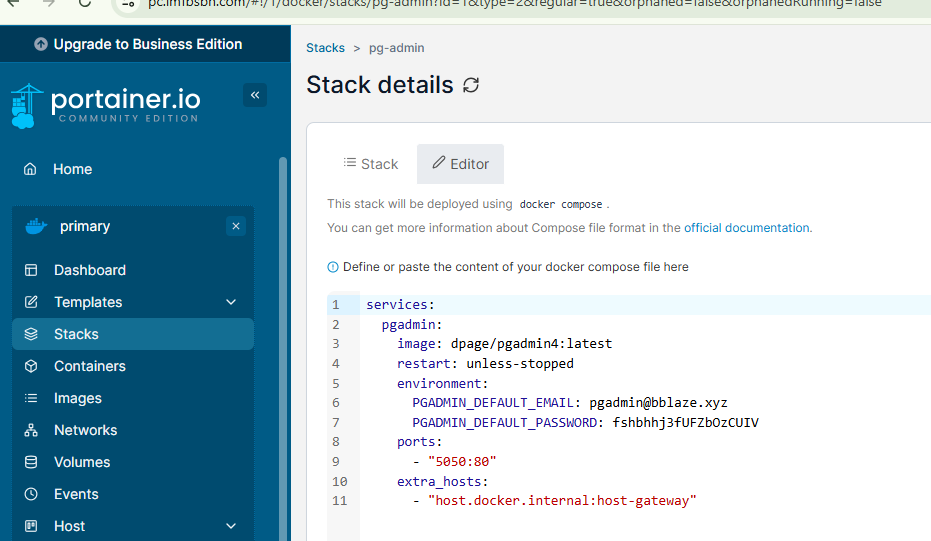The height and width of the screenshot is (541, 931).
Task: Click the Images list icon
Action: point(31,398)
